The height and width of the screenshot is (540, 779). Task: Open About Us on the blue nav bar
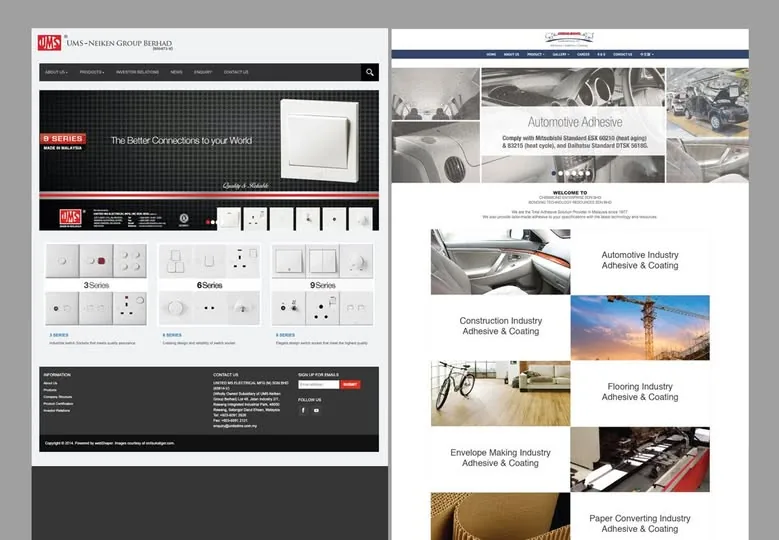click(x=511, y=54)
